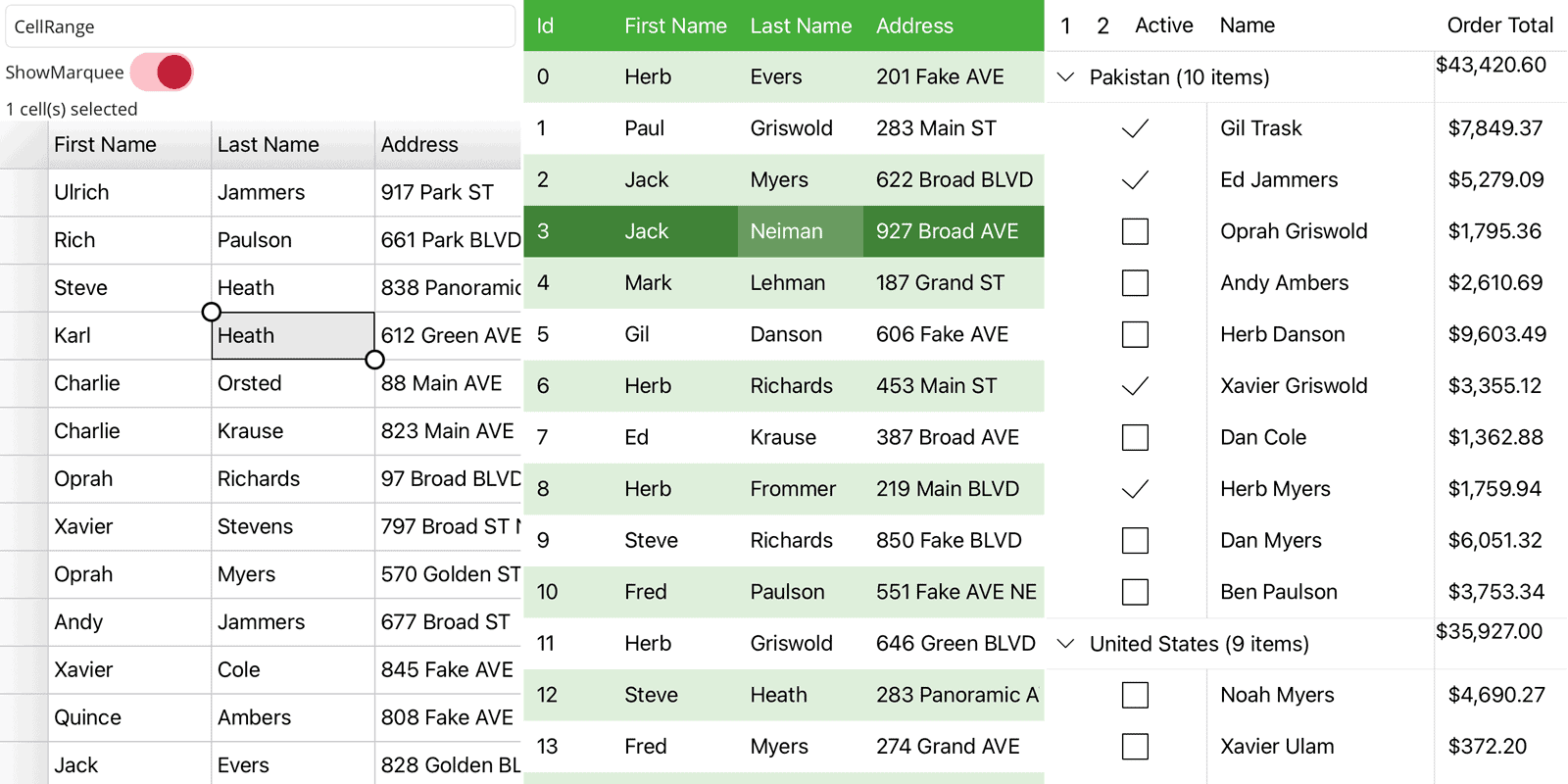Check the Active box for Noah Myers

tap(1135, 695)
